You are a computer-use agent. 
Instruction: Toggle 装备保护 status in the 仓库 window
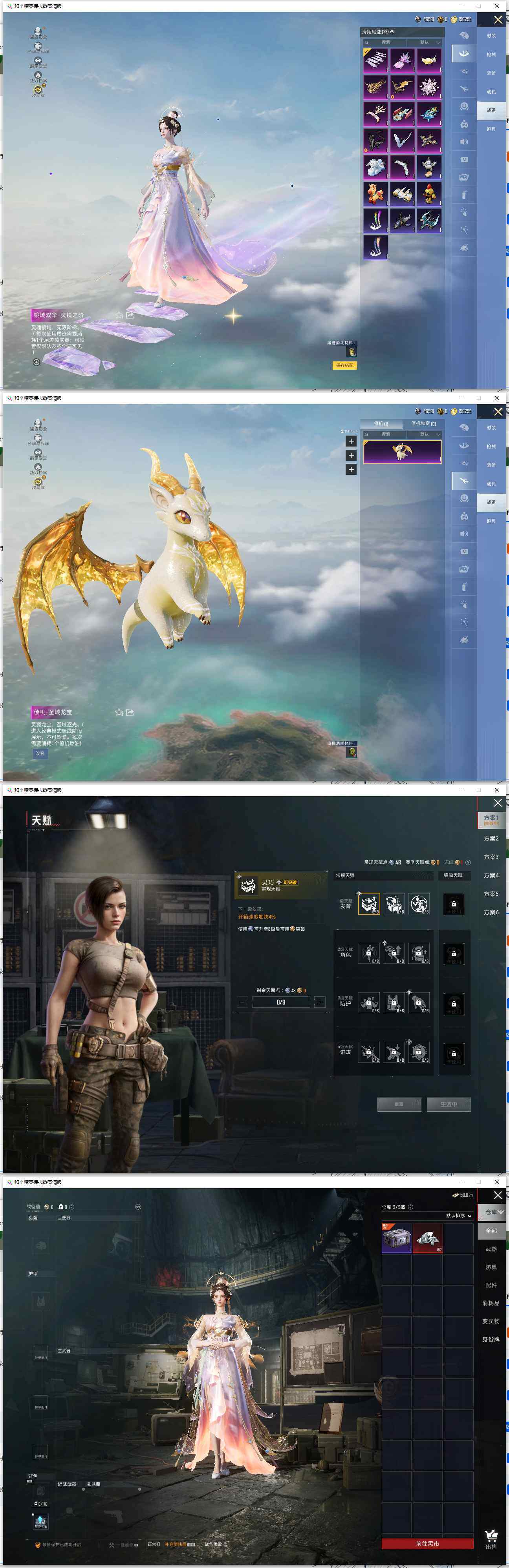pos(58,1544)
